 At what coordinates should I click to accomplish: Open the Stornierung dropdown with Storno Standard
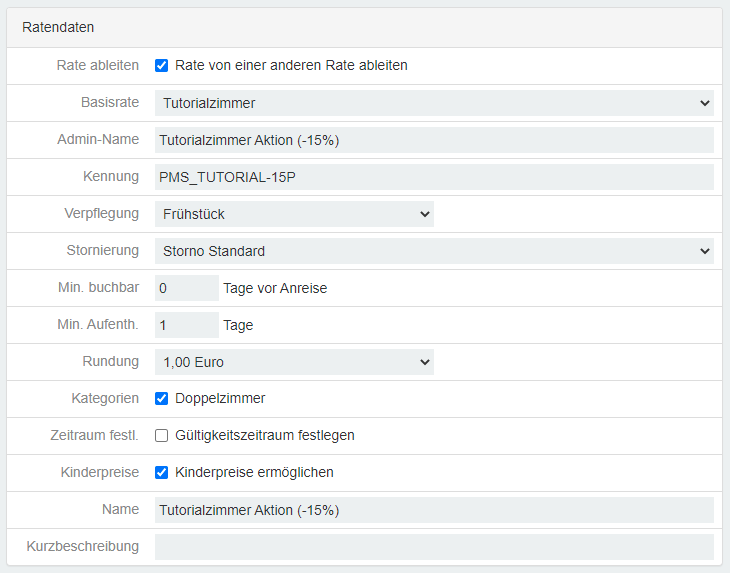click(x=433, y=251)
